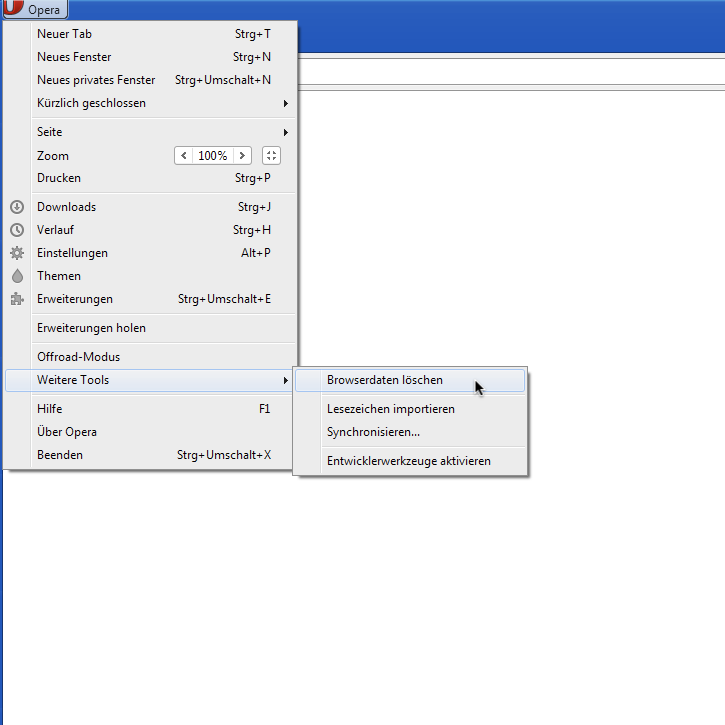This screenshot has width=725, height=725.
Task: Open Themen menu entry
Action: tap(150, 276)
